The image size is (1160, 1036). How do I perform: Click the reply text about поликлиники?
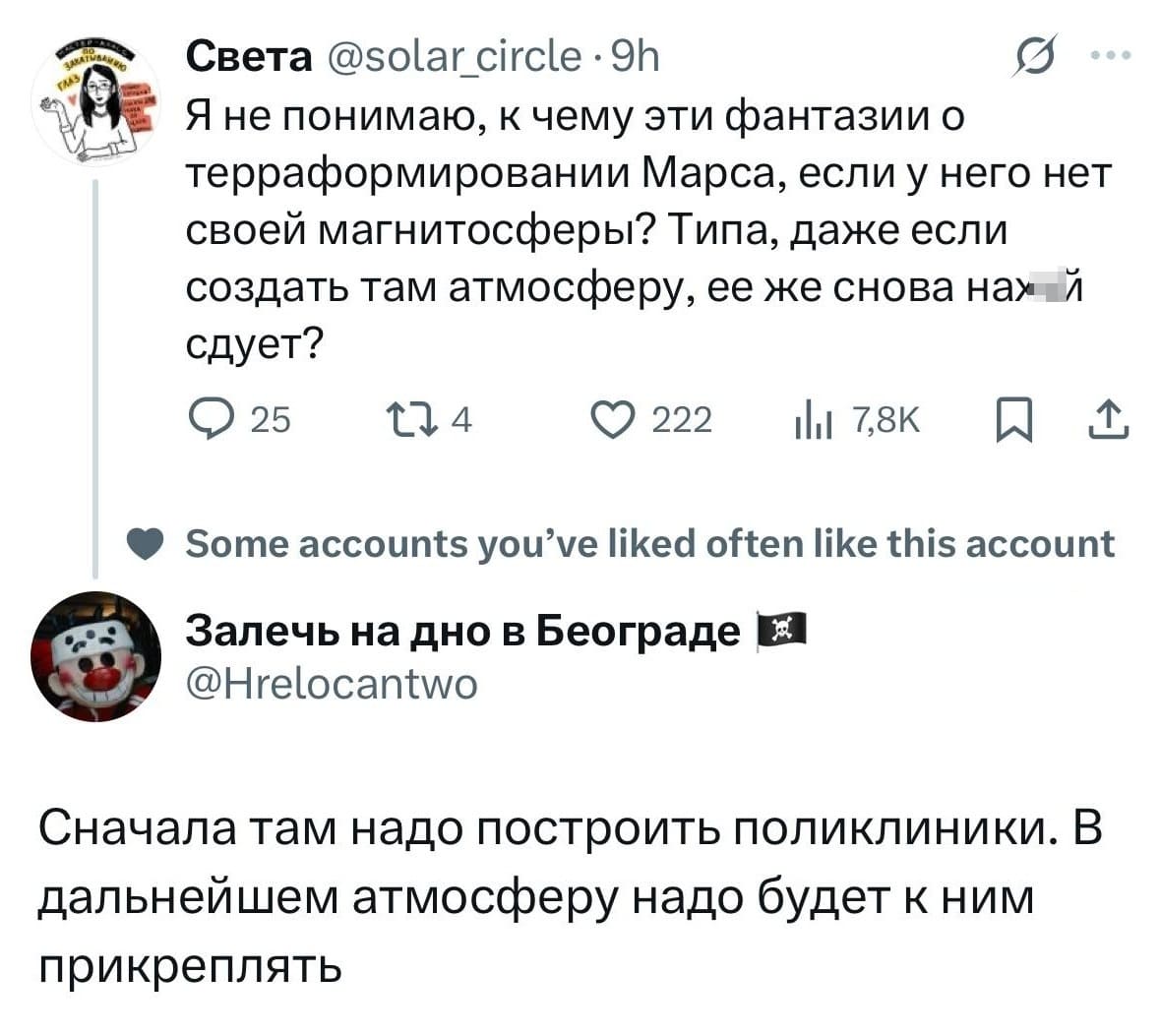571,897
